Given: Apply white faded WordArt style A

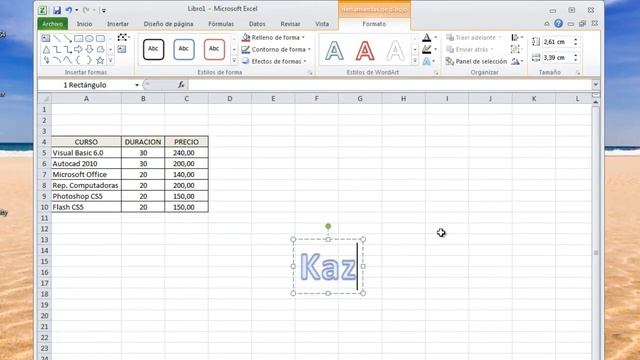Looking at the screenshot, I should point(395,51).
